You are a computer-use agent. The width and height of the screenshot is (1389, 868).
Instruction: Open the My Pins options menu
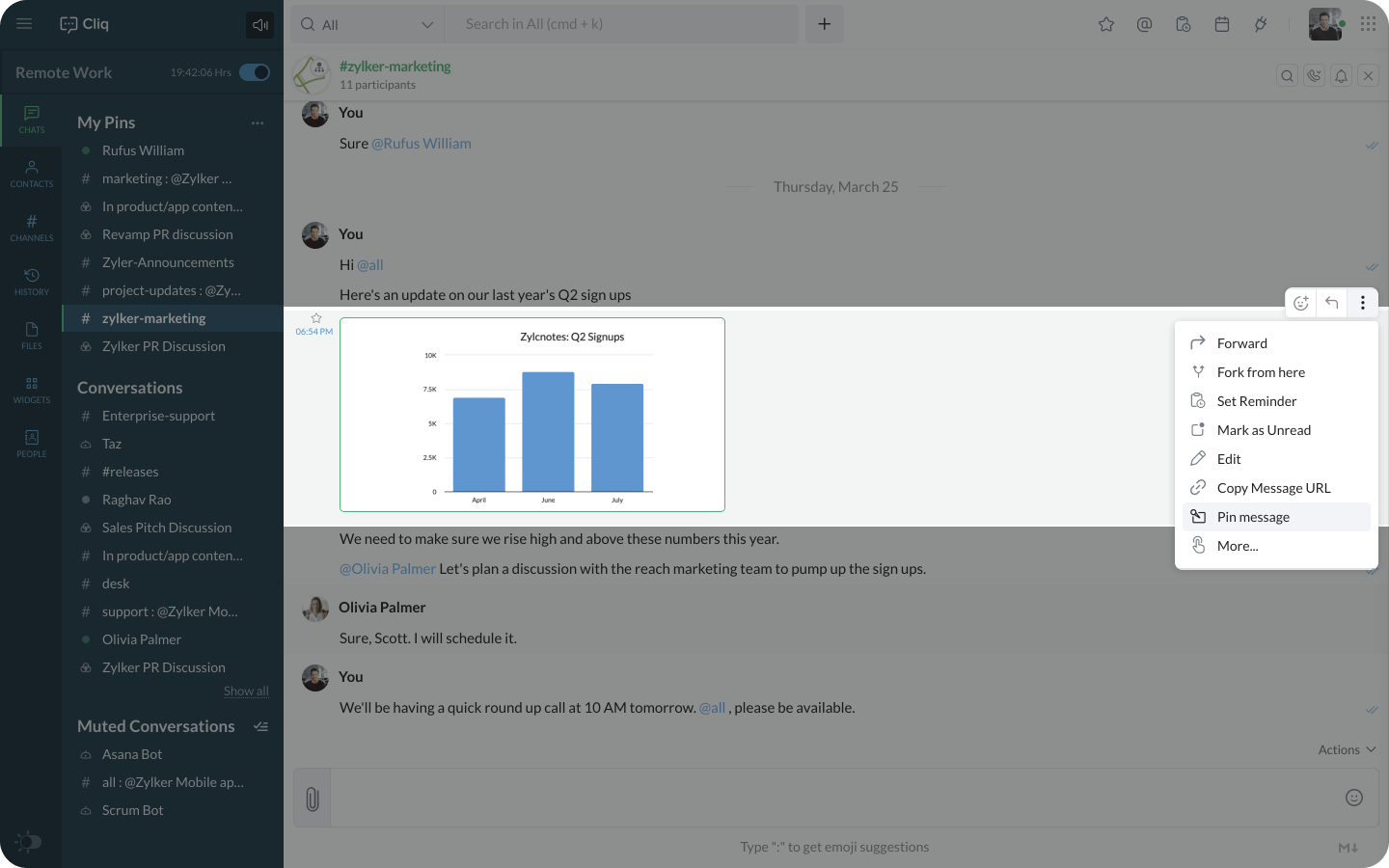coord(257,123)
